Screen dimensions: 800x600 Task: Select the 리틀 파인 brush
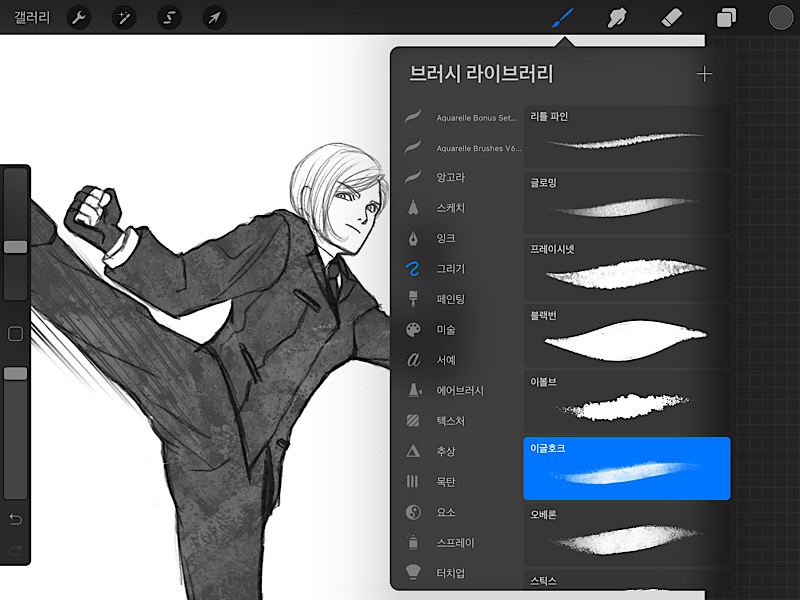tap(627, 137)
